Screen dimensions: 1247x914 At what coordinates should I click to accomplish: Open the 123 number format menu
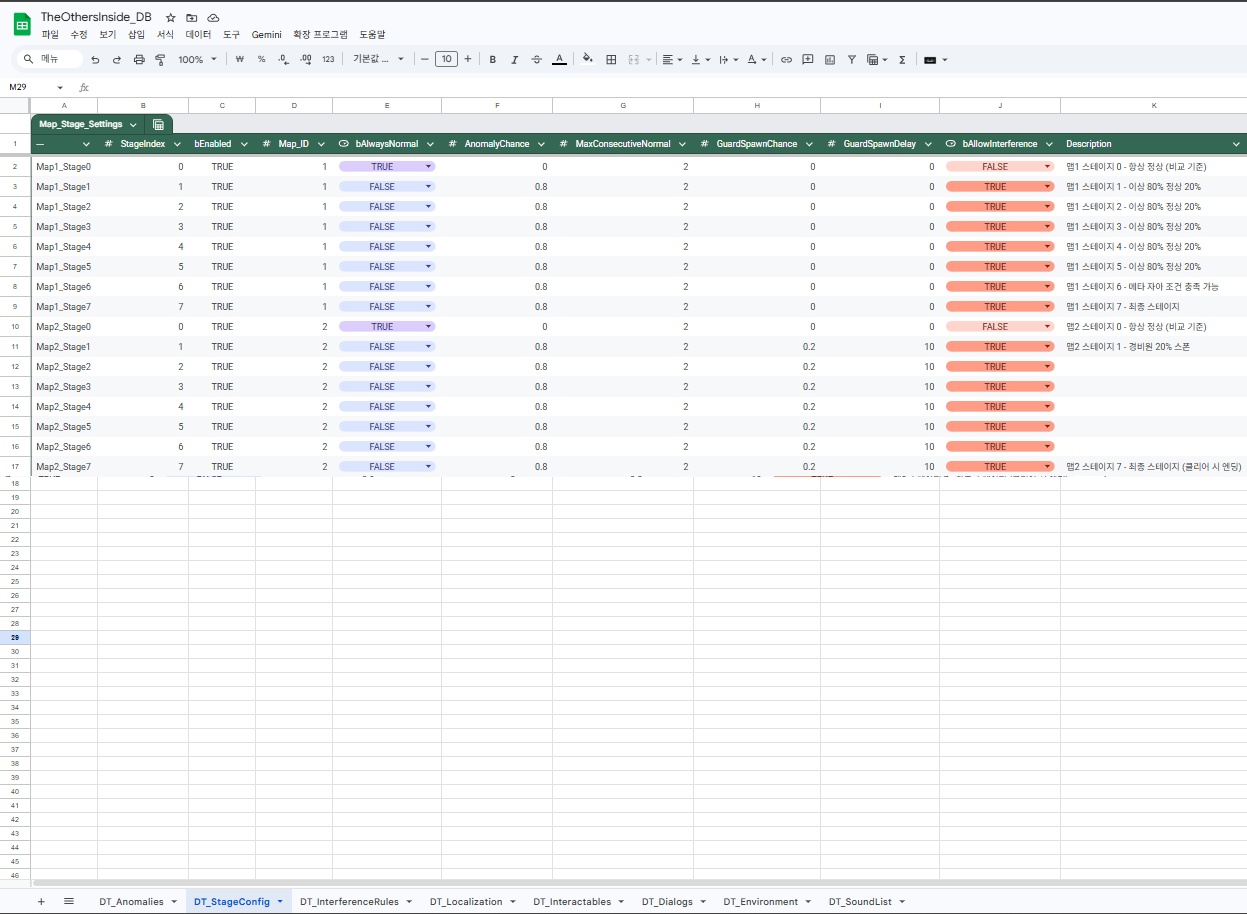click(x=328, y=60)
